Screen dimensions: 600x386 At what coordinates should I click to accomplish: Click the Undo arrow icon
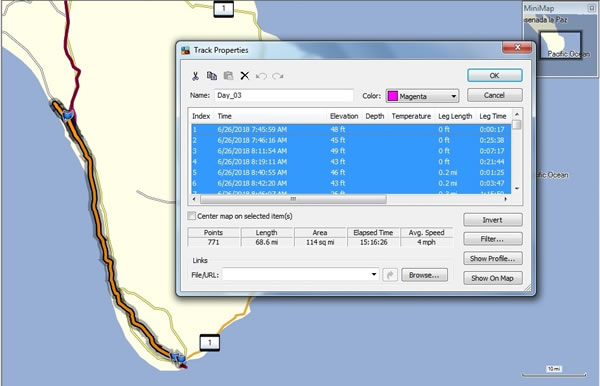click(261, 76)
